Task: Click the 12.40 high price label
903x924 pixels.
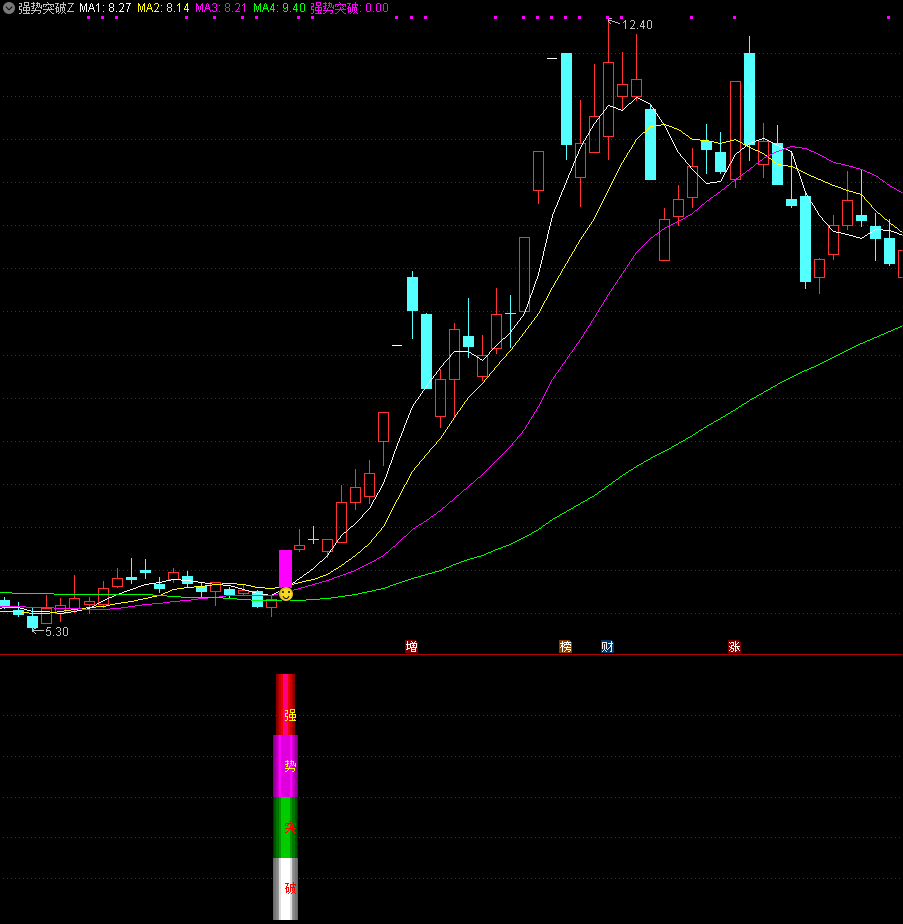Action: pos(637,25)
